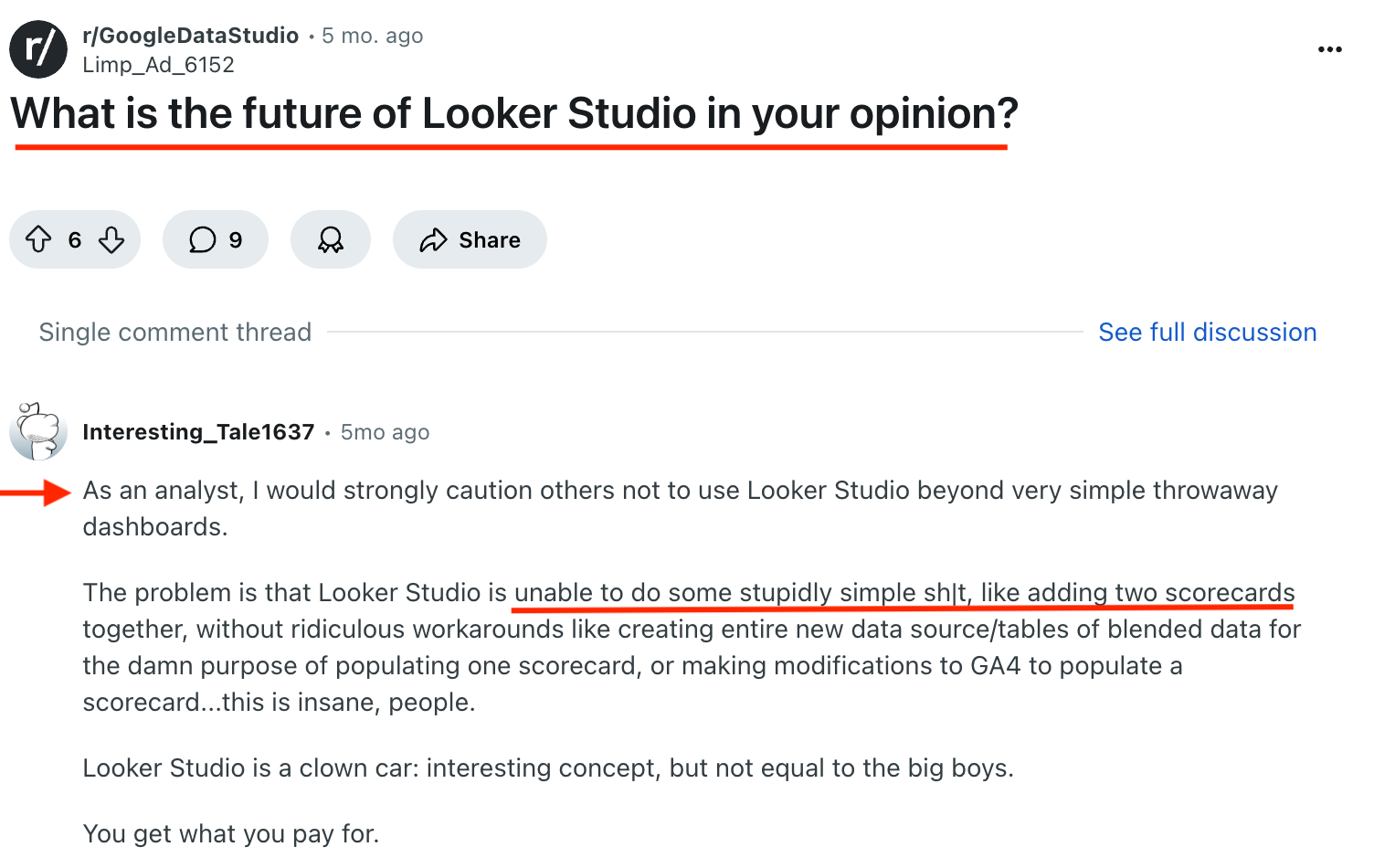The image size is (1374, 868).
Task: Collapse the single comment thread
Action: tap(174, 332)
